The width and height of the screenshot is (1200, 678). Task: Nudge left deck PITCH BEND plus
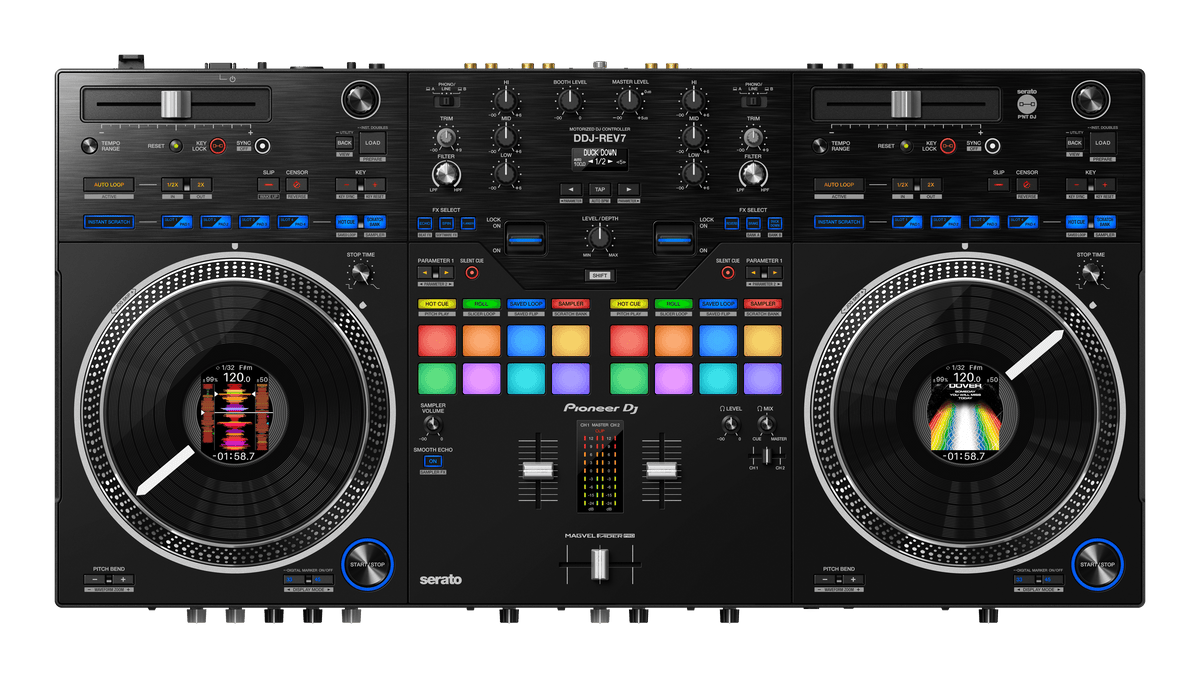click(124, 579)
